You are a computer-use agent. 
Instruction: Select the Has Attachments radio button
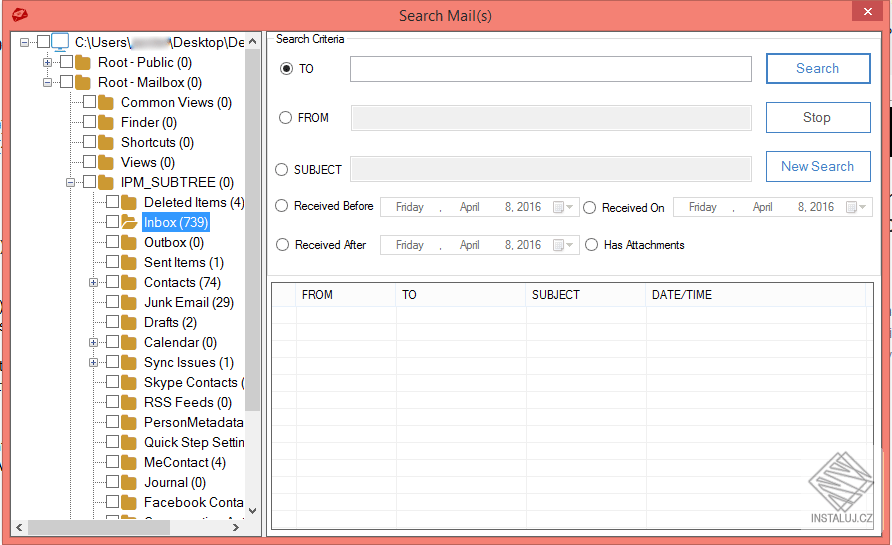tap(592, 245)
